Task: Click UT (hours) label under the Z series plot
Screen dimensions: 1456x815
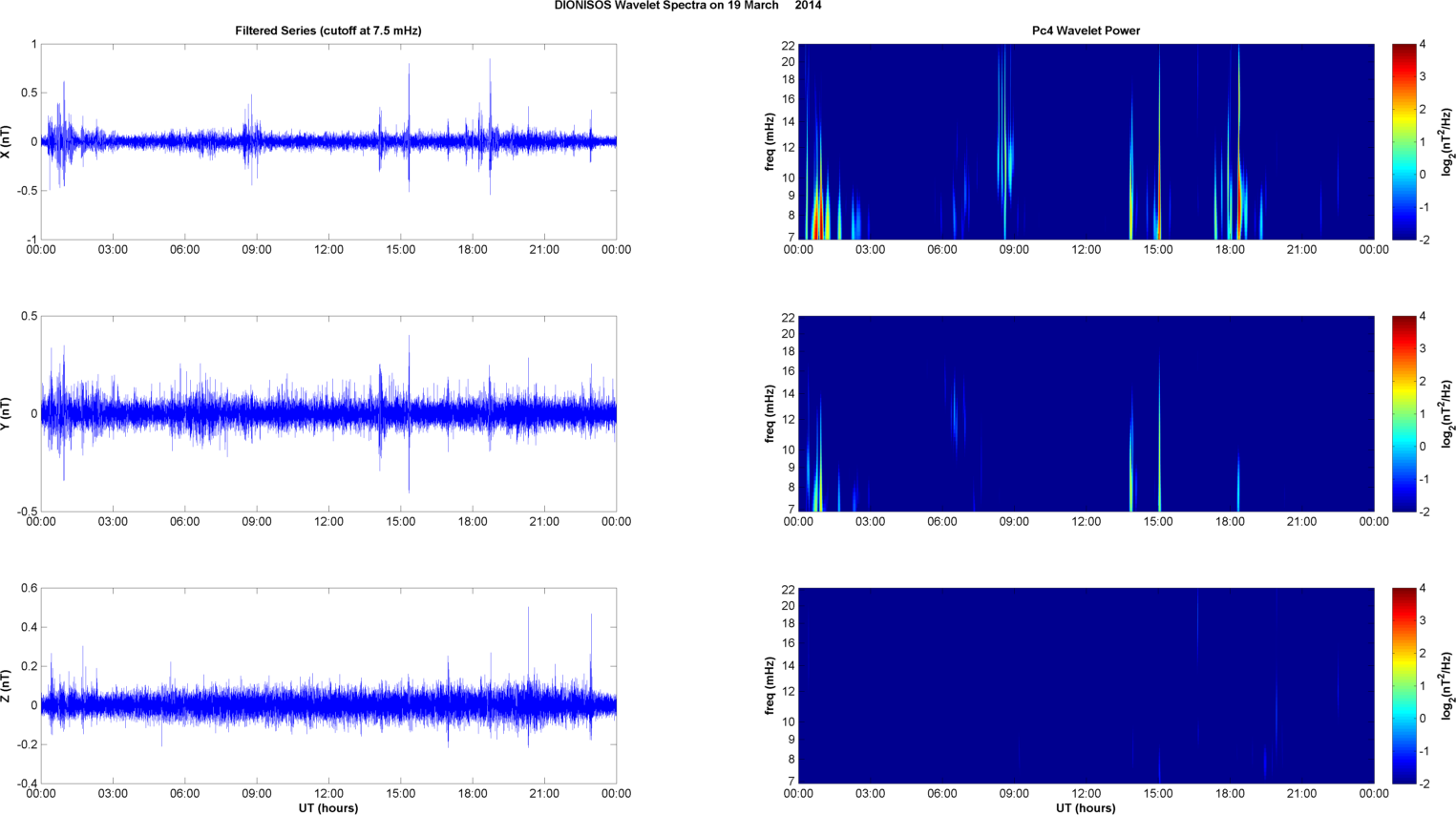Action: click(328, 808)
